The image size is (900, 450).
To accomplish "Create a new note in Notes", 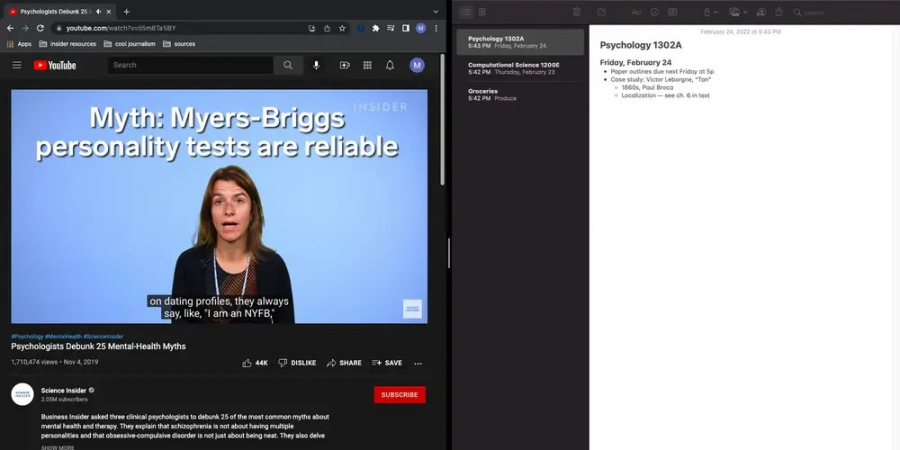I will (601, 12).
